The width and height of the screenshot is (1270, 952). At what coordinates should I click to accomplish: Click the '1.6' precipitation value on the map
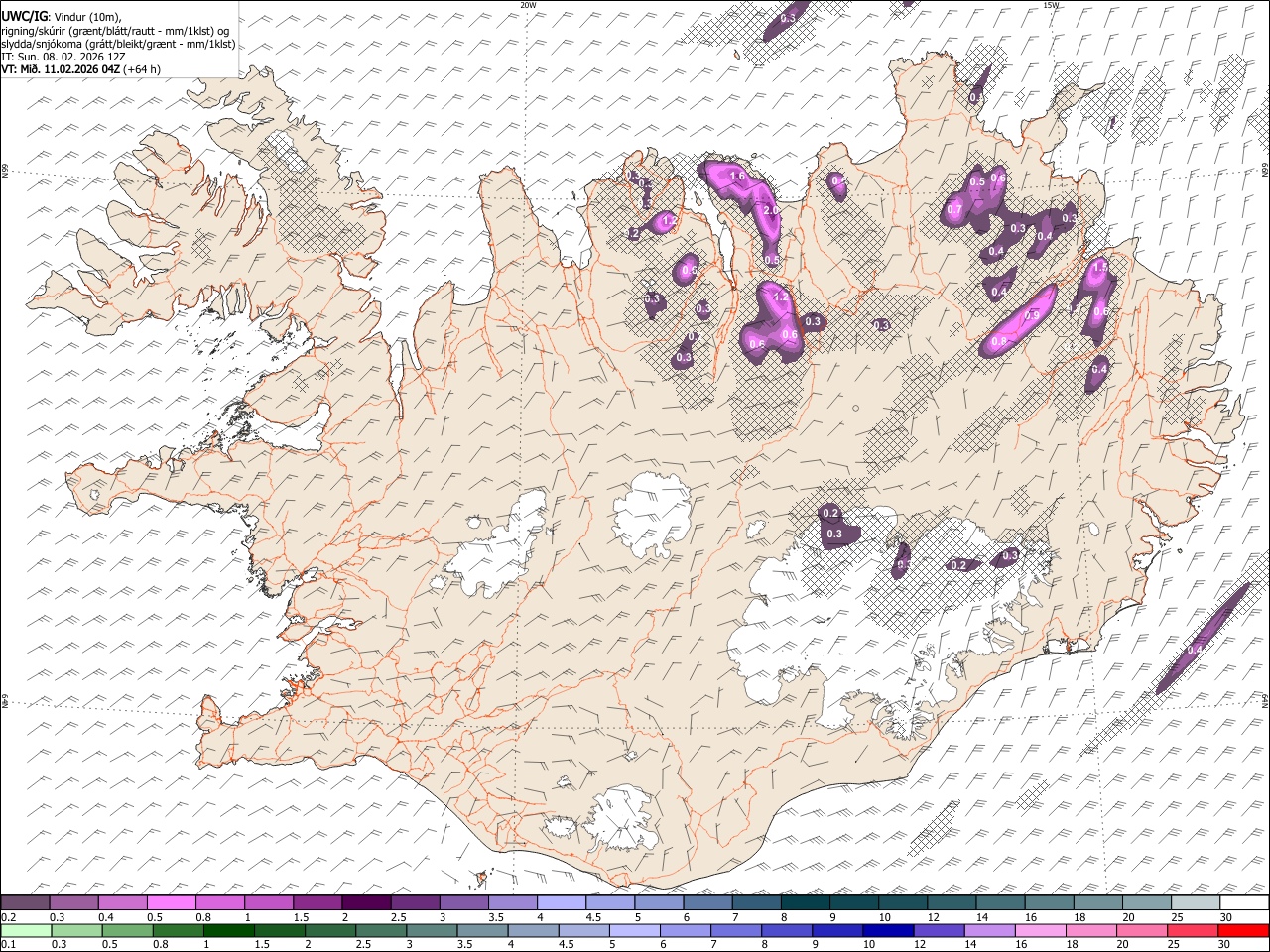pyautogui.click(x=737, y=177)
